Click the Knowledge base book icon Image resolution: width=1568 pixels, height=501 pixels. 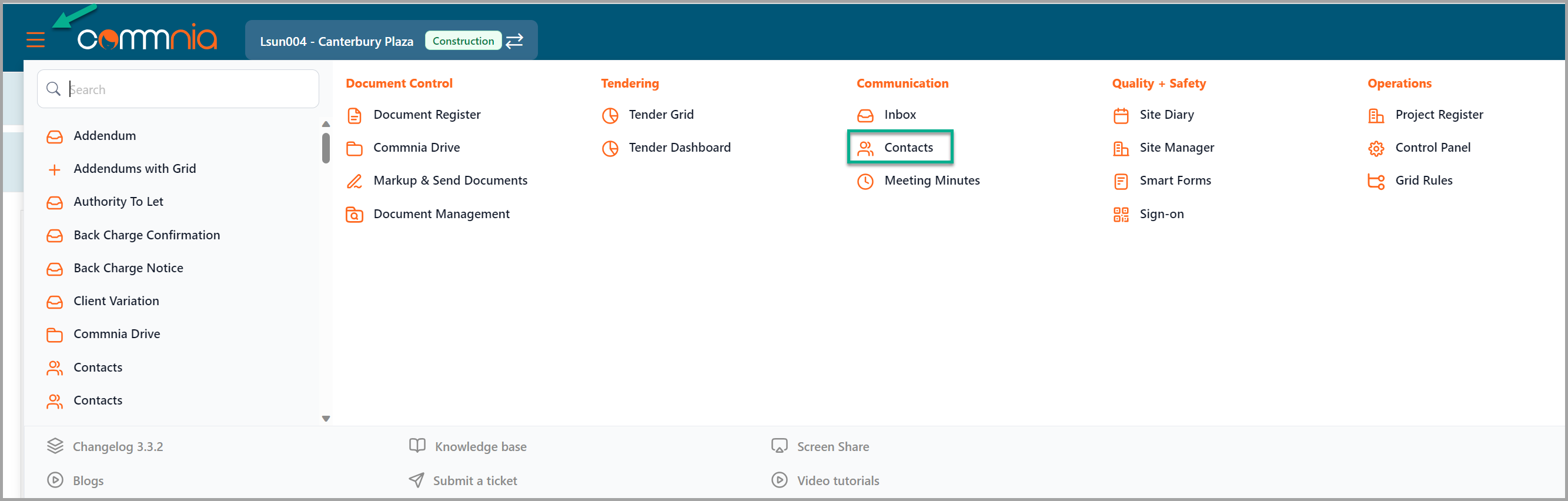coord(417,446)
